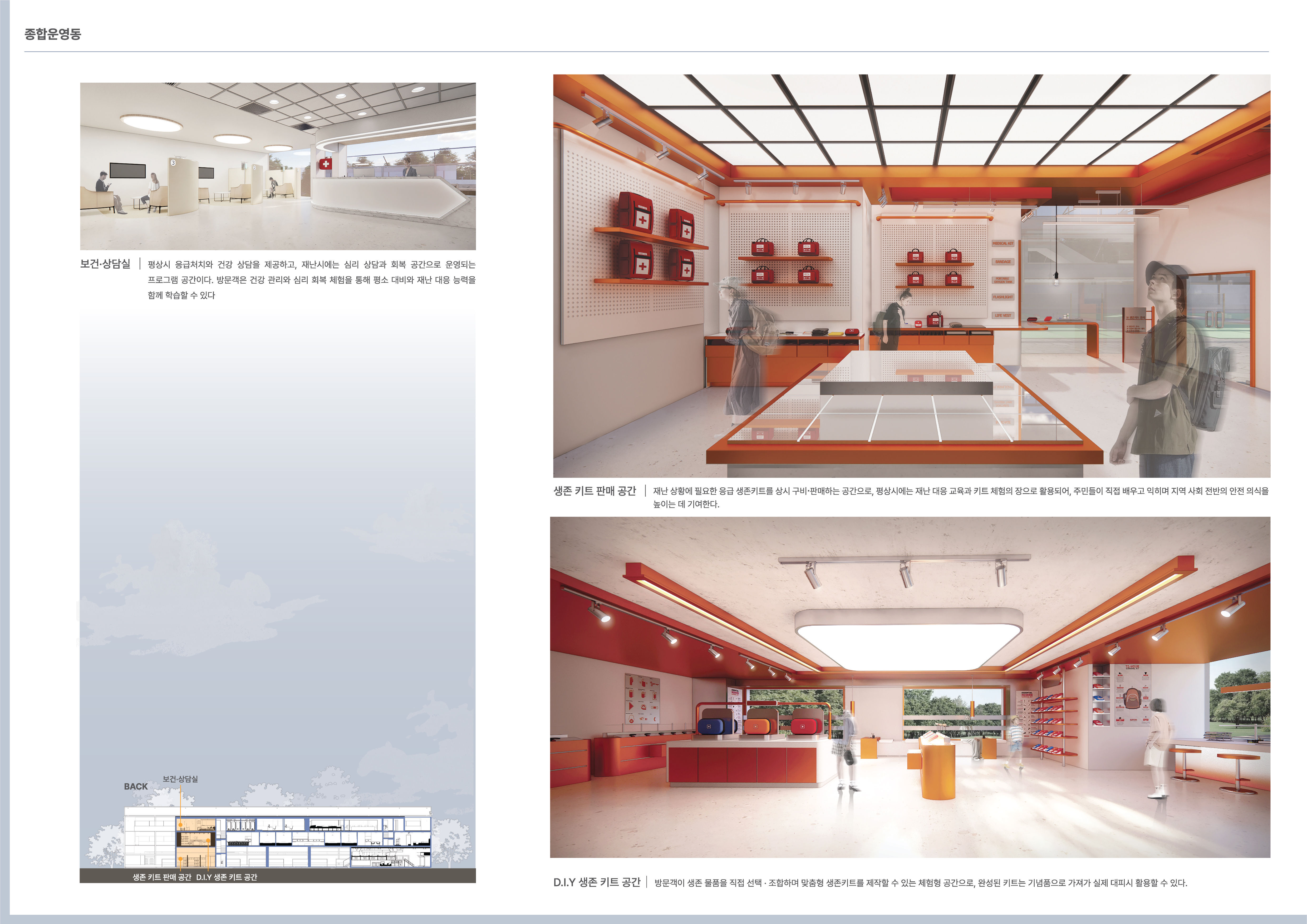Click 생존 키트 판매 공간 label under section drawing

point(162,877)
